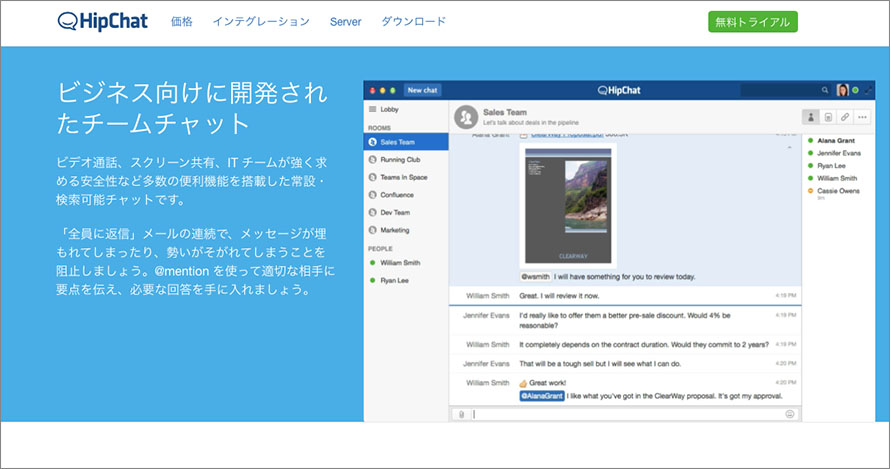
Task: Select the Sales Team room
Action: pos(406,142)
